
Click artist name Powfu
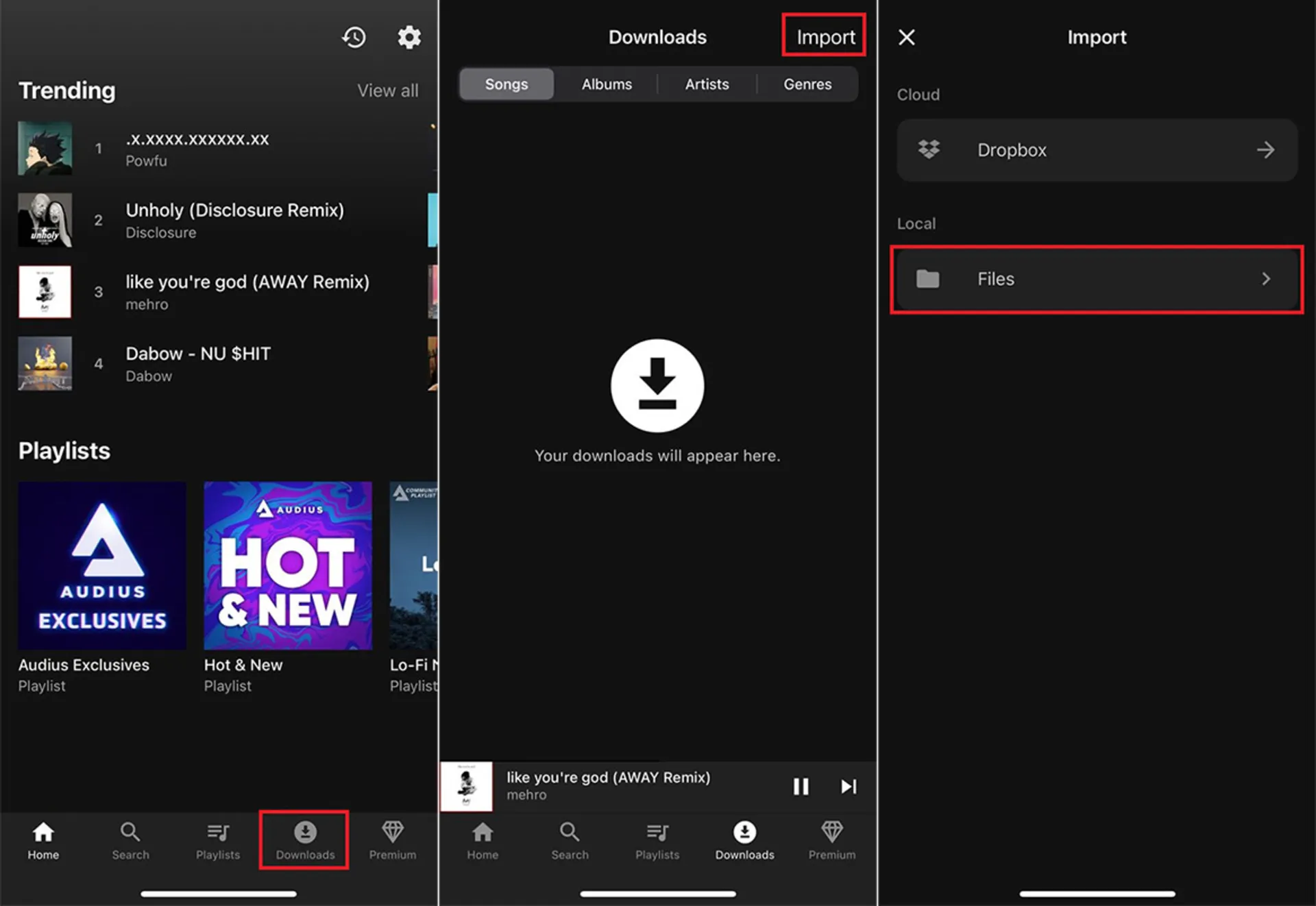point(146,161)
